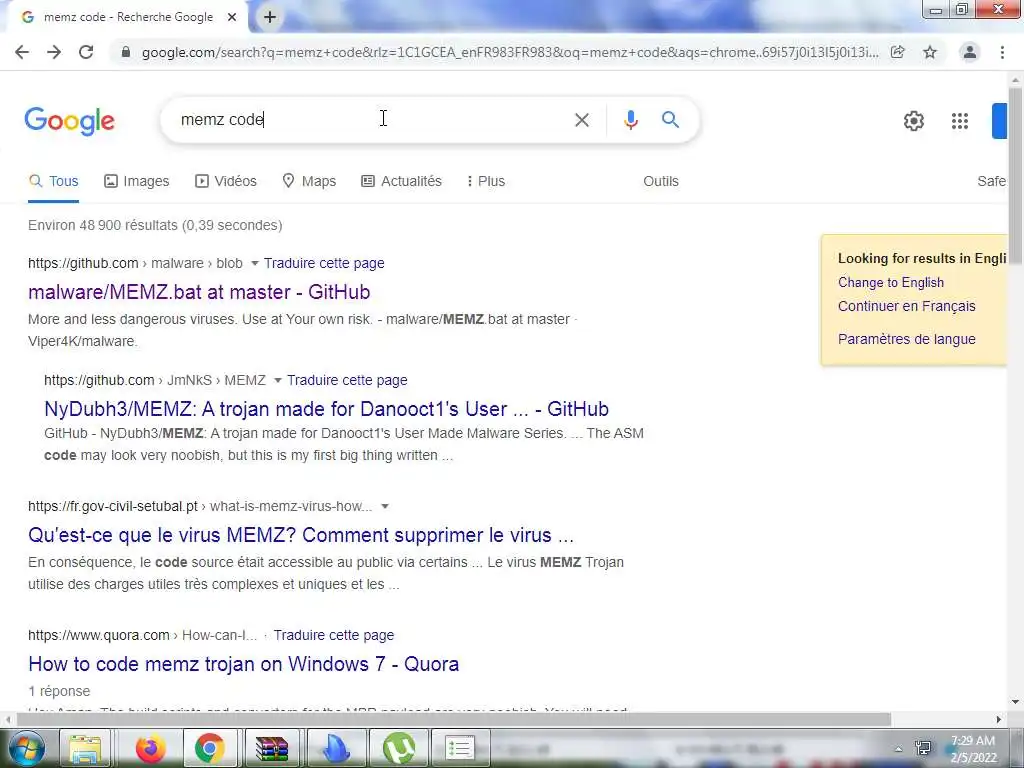
Task: Share this page from the address bar
Action: click(x=898, y=52)
